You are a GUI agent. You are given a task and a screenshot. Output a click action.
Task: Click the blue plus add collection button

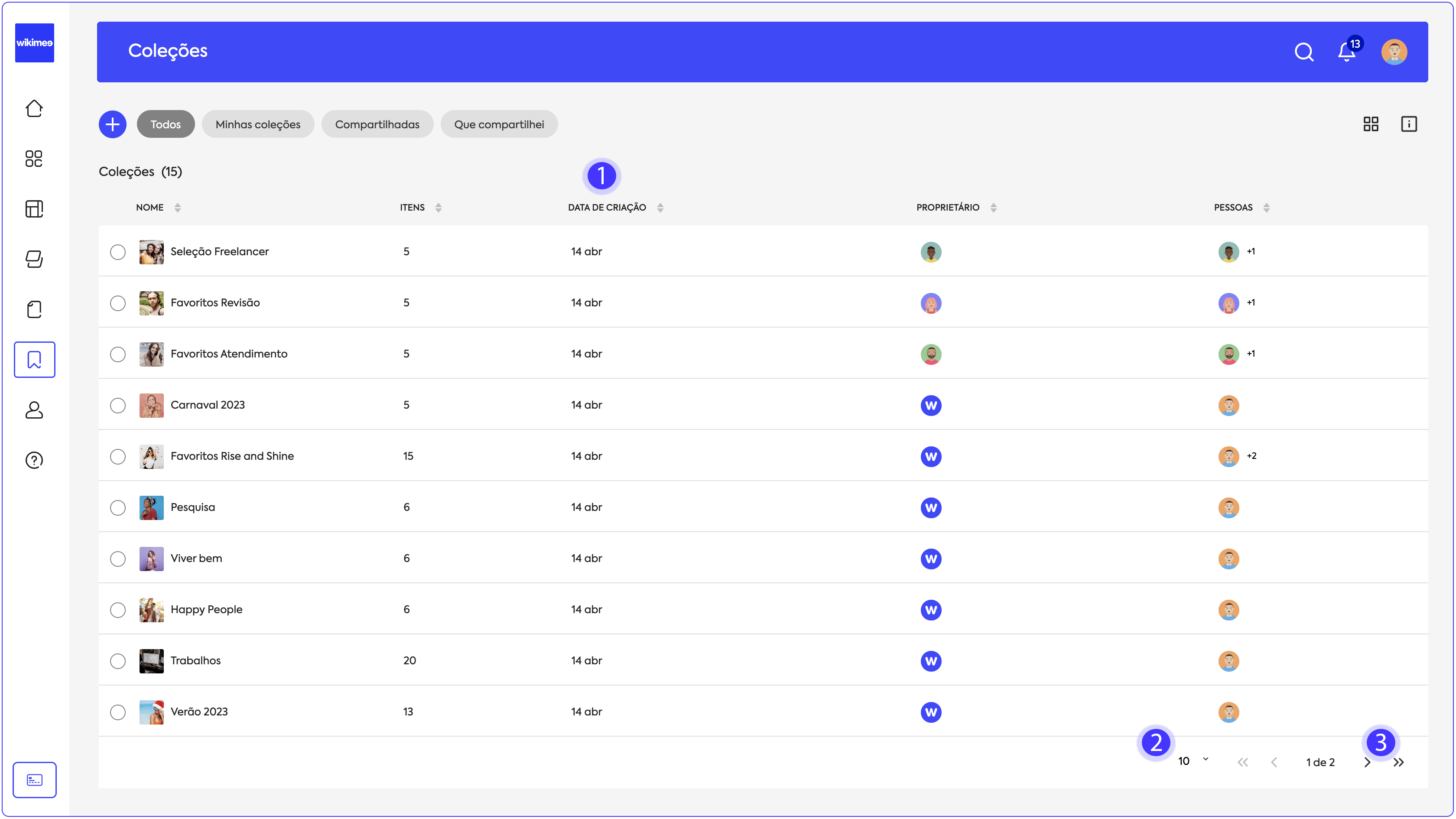(x=113, y=124)
